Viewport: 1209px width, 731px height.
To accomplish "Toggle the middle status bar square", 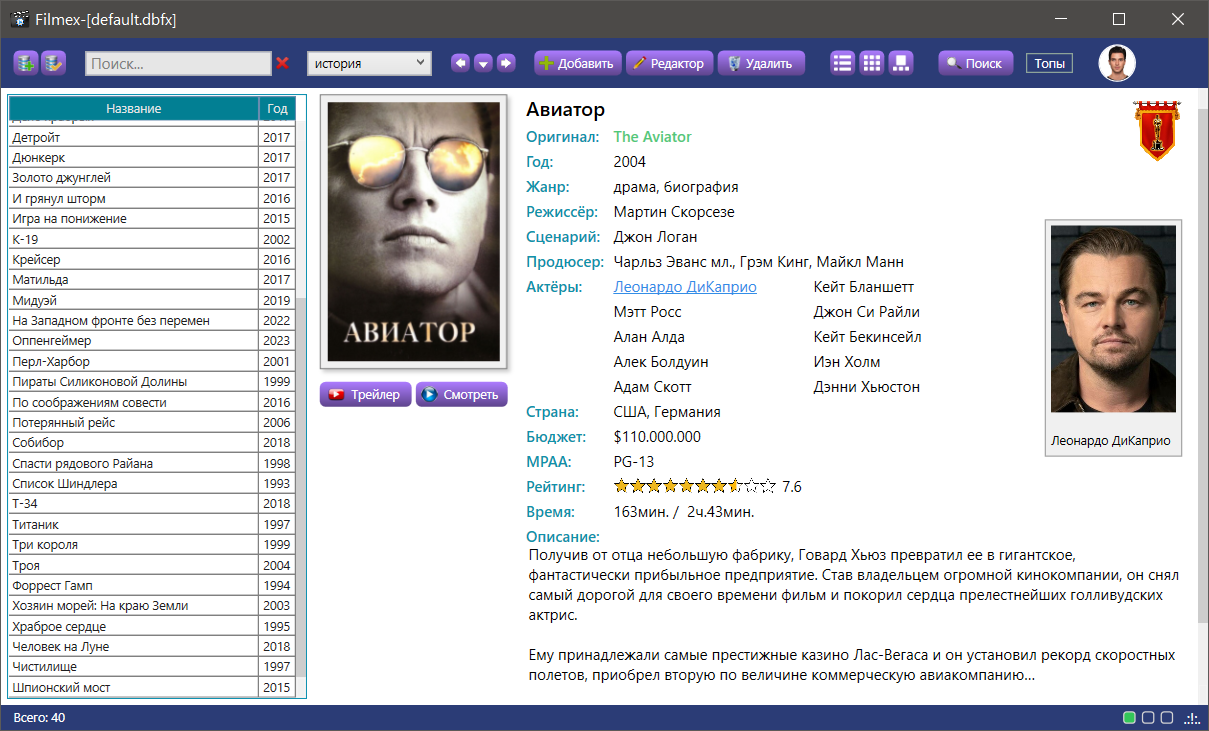I will (1149, 718).
